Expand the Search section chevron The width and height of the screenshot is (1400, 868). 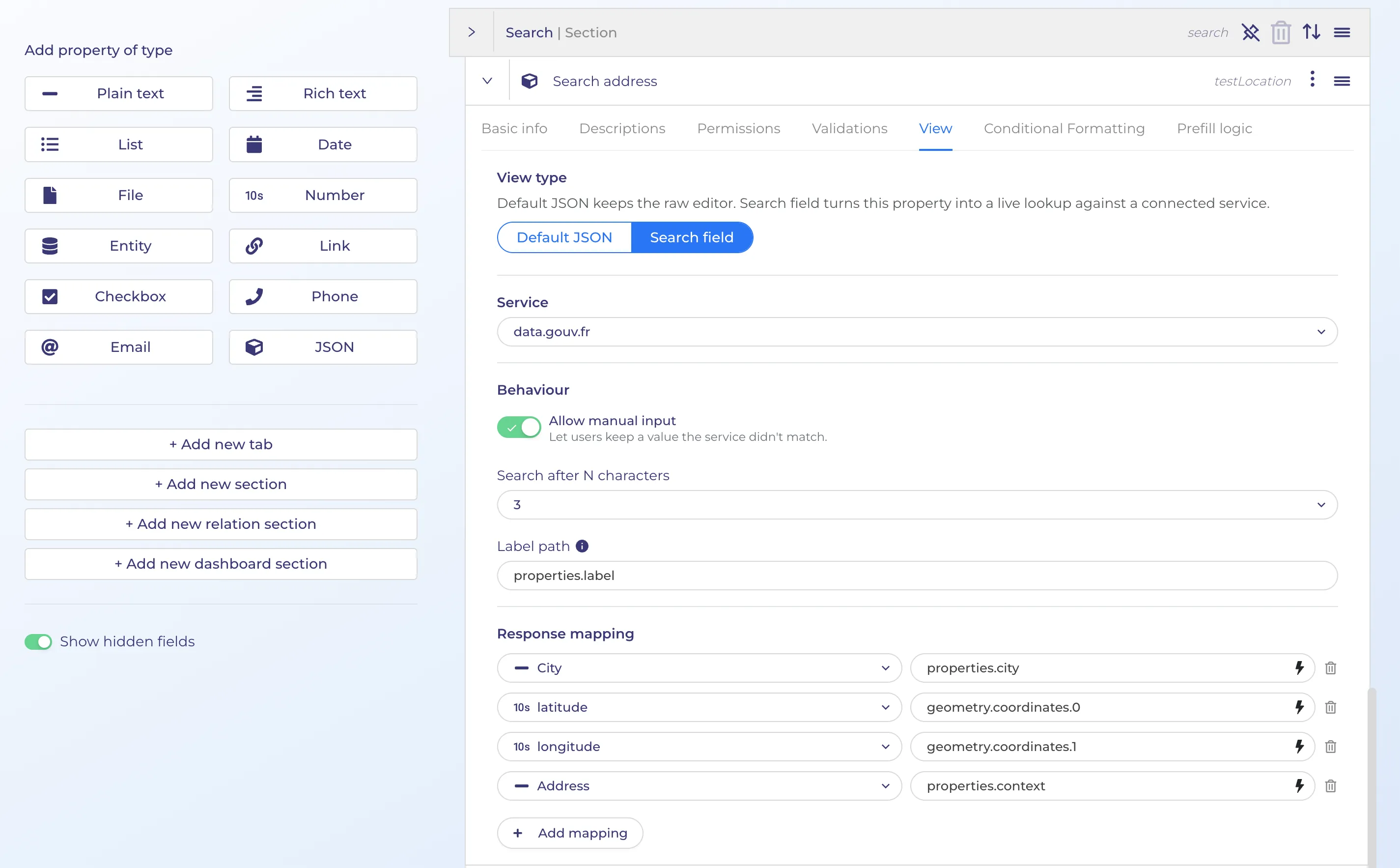[472, 32]
